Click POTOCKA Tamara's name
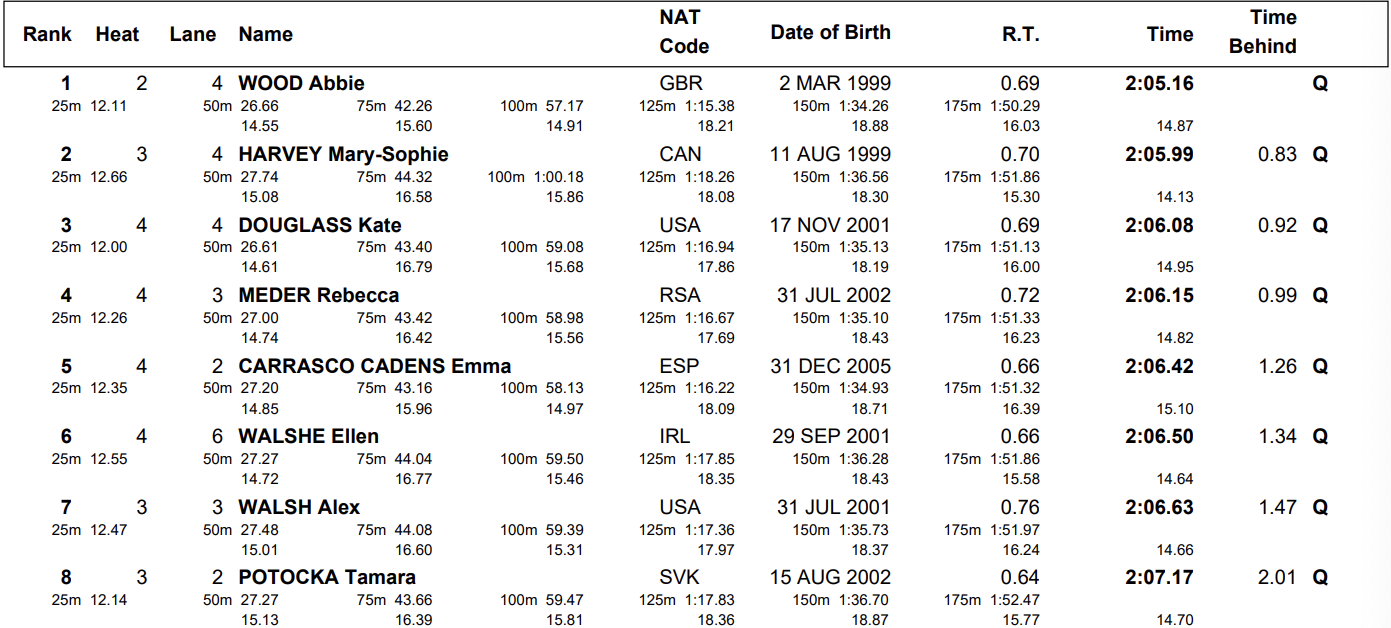 tap(327, 578)
